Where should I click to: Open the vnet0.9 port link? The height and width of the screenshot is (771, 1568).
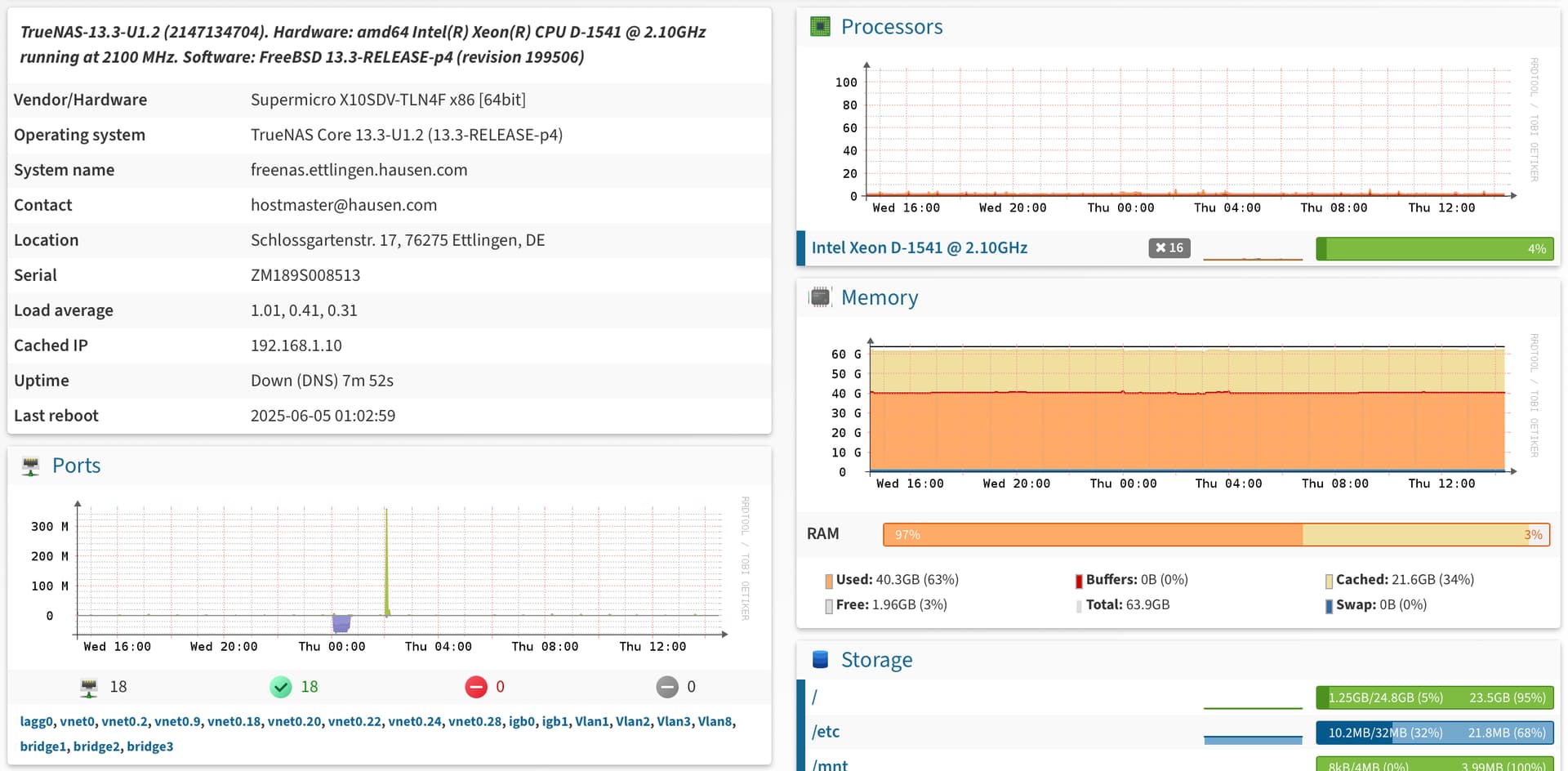click(x=177, y=721)
